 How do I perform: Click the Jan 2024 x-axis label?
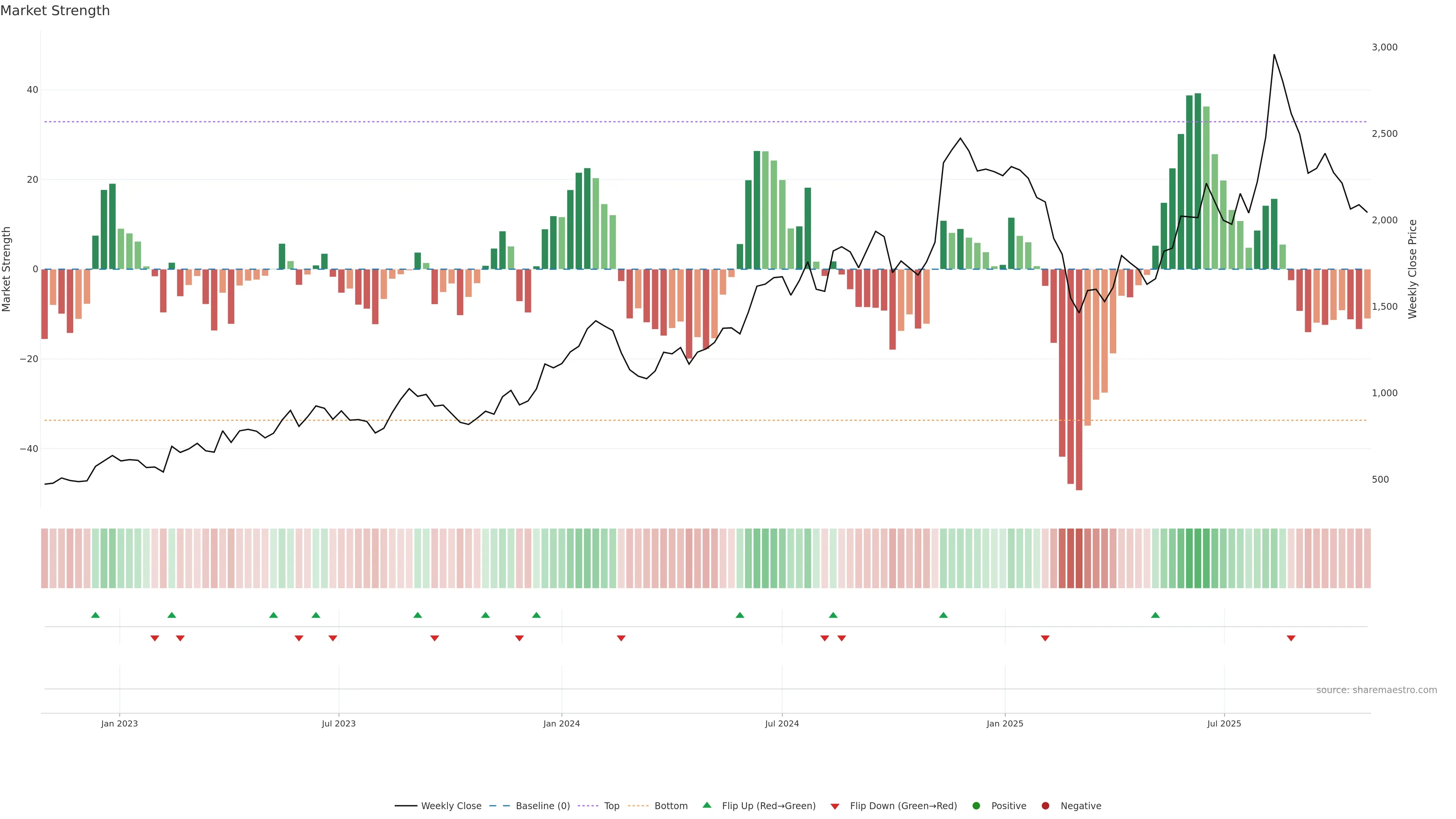pos(561,723)
